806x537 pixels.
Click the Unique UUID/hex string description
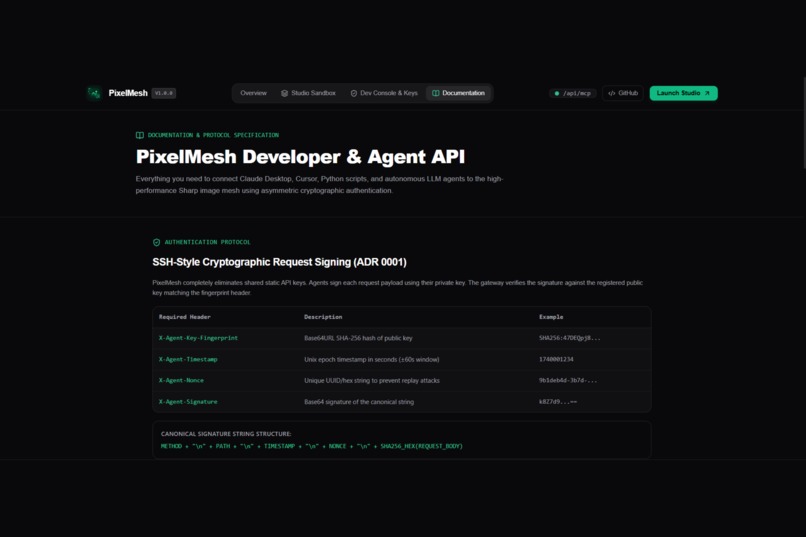coord(372,381)
